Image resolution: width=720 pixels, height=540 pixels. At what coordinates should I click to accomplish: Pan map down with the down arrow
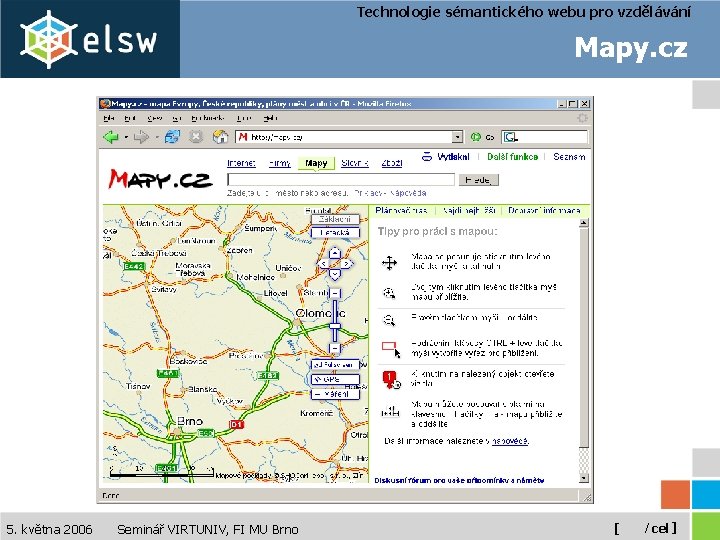click(x=335, y=275)
